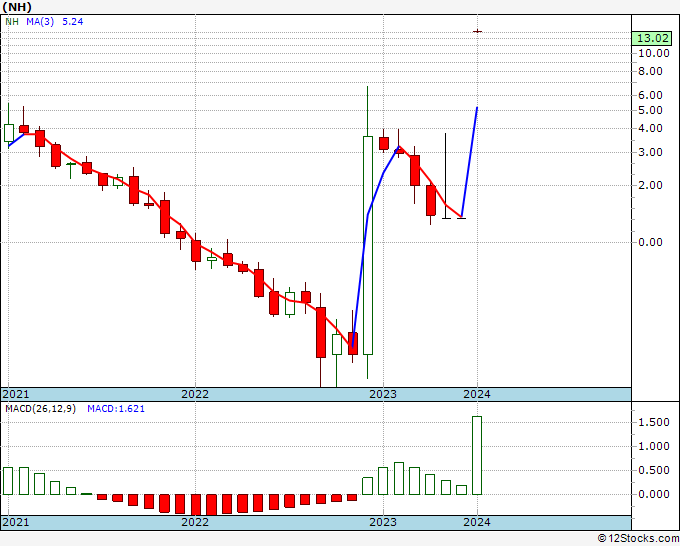The width and height of the screenshot is (680, 546).
Task: Click 2022 on the price chart time axis
Action: [195, 394]
